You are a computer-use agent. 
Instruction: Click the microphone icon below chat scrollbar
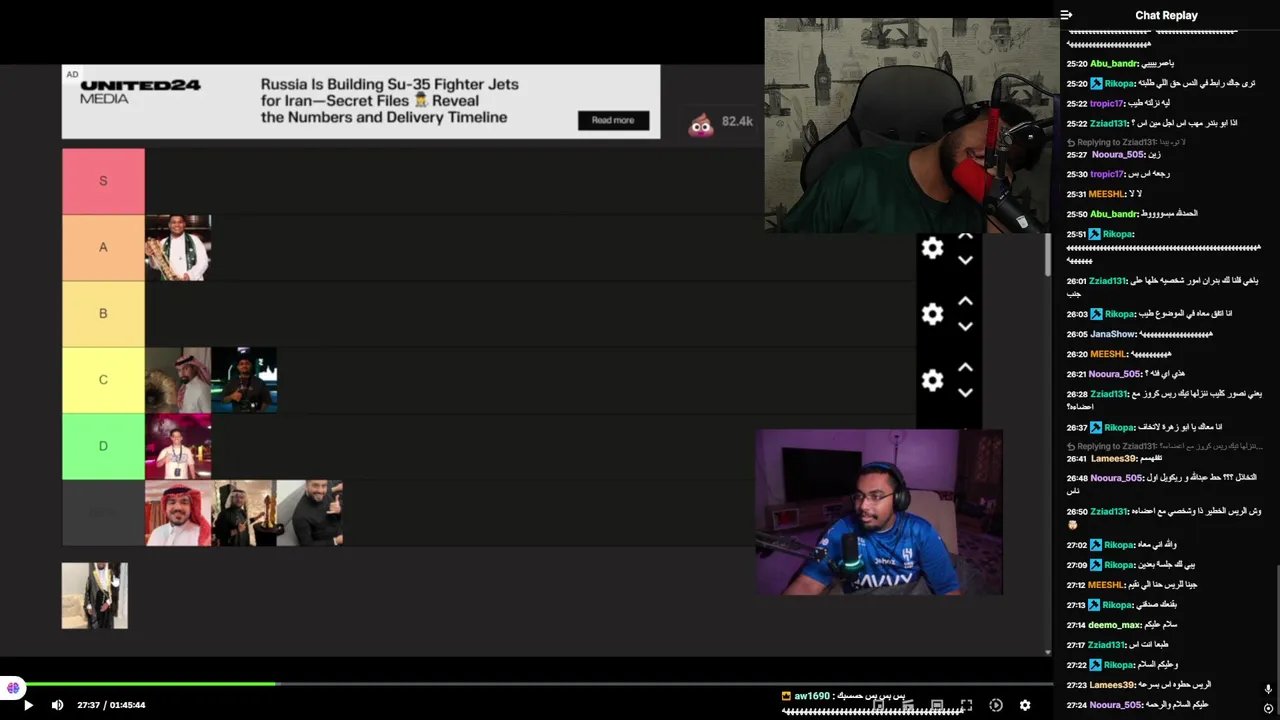(x=1268, y=689)
